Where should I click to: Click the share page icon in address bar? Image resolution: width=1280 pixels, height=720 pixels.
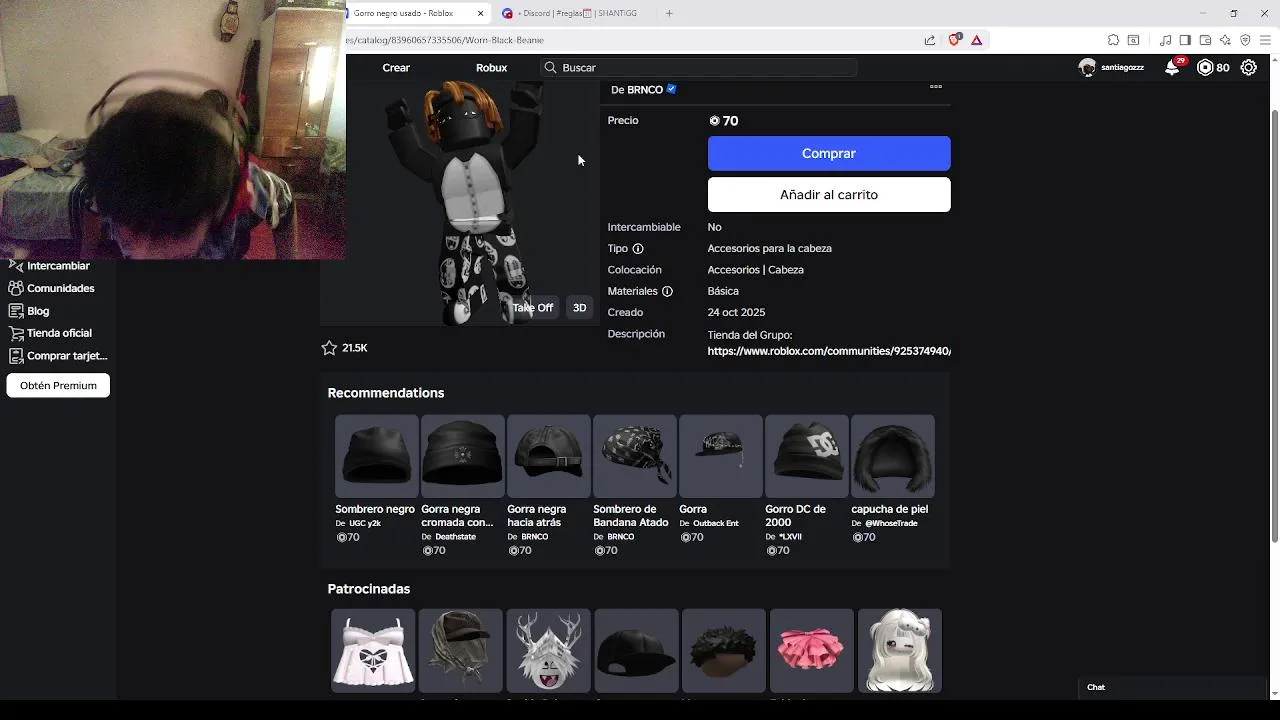(x=930, y=40)
